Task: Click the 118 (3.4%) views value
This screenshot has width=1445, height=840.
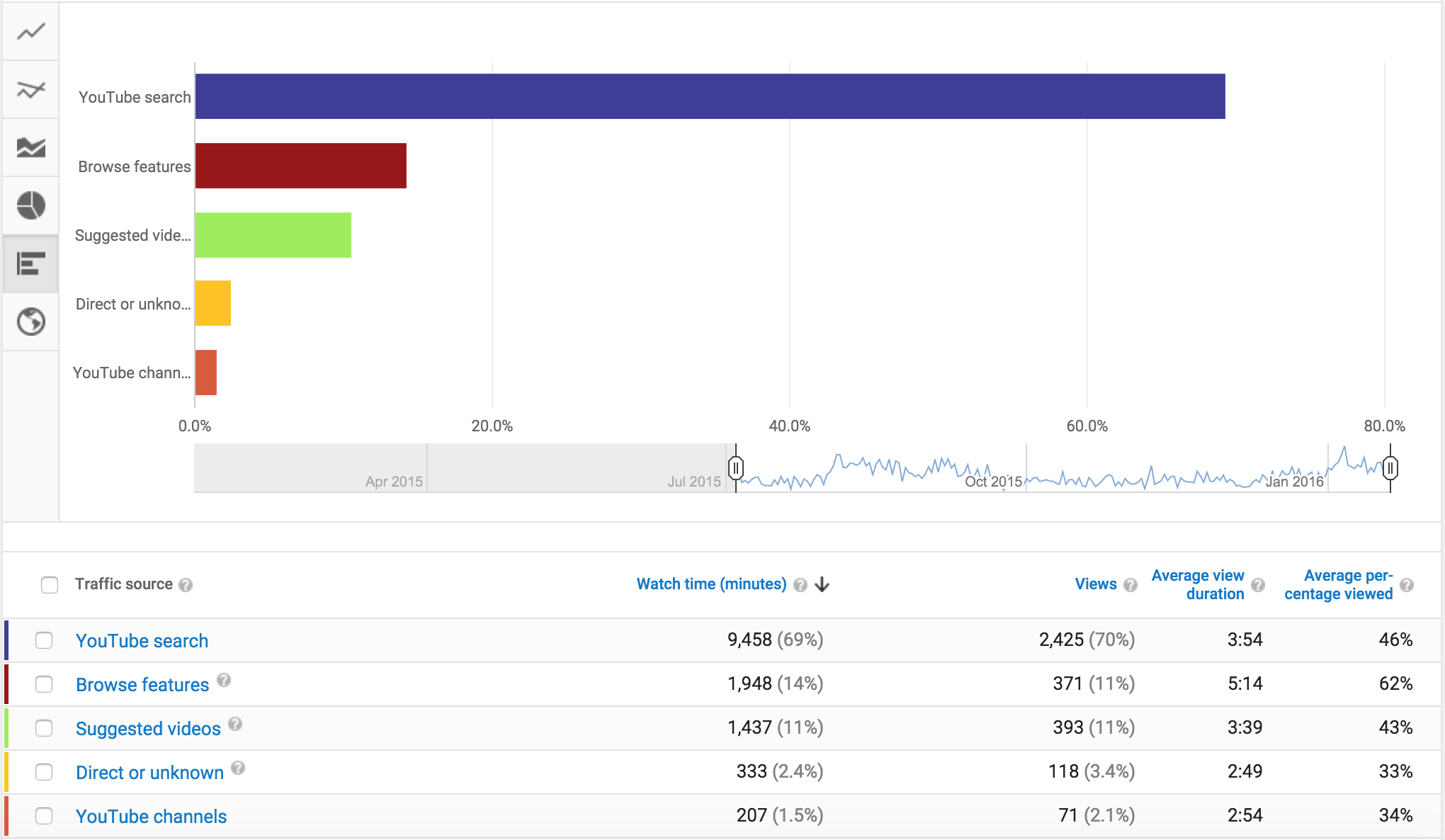Action: (1092, 771)
